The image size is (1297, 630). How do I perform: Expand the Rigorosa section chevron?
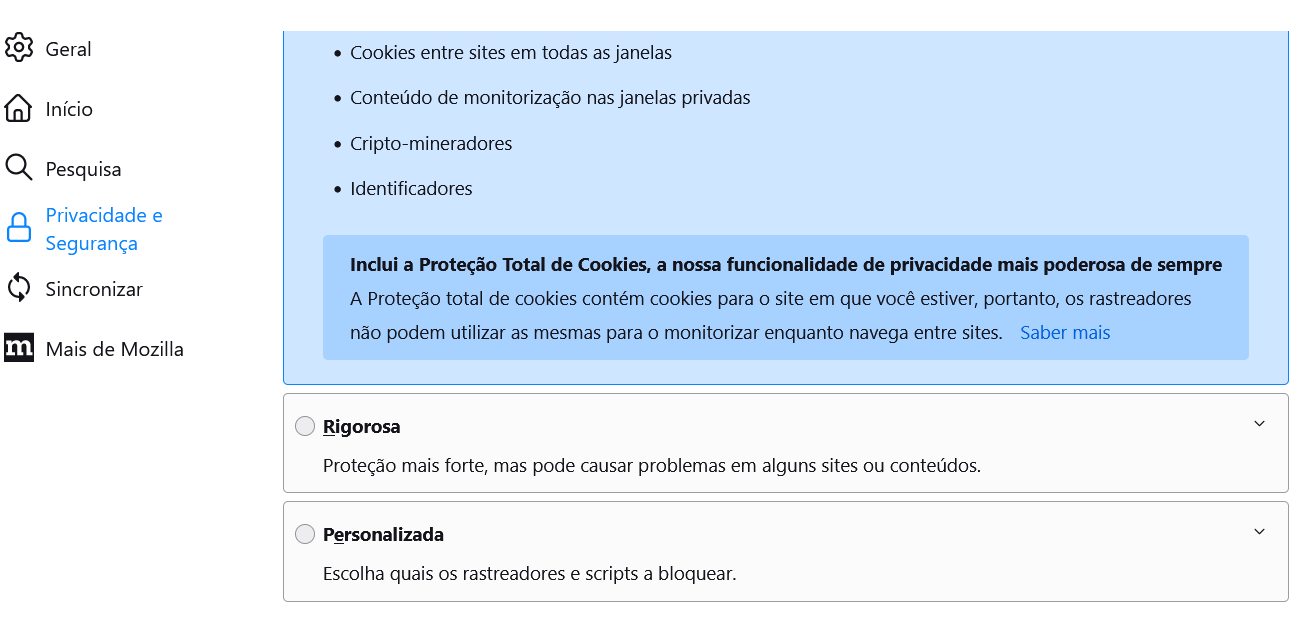1259,424
